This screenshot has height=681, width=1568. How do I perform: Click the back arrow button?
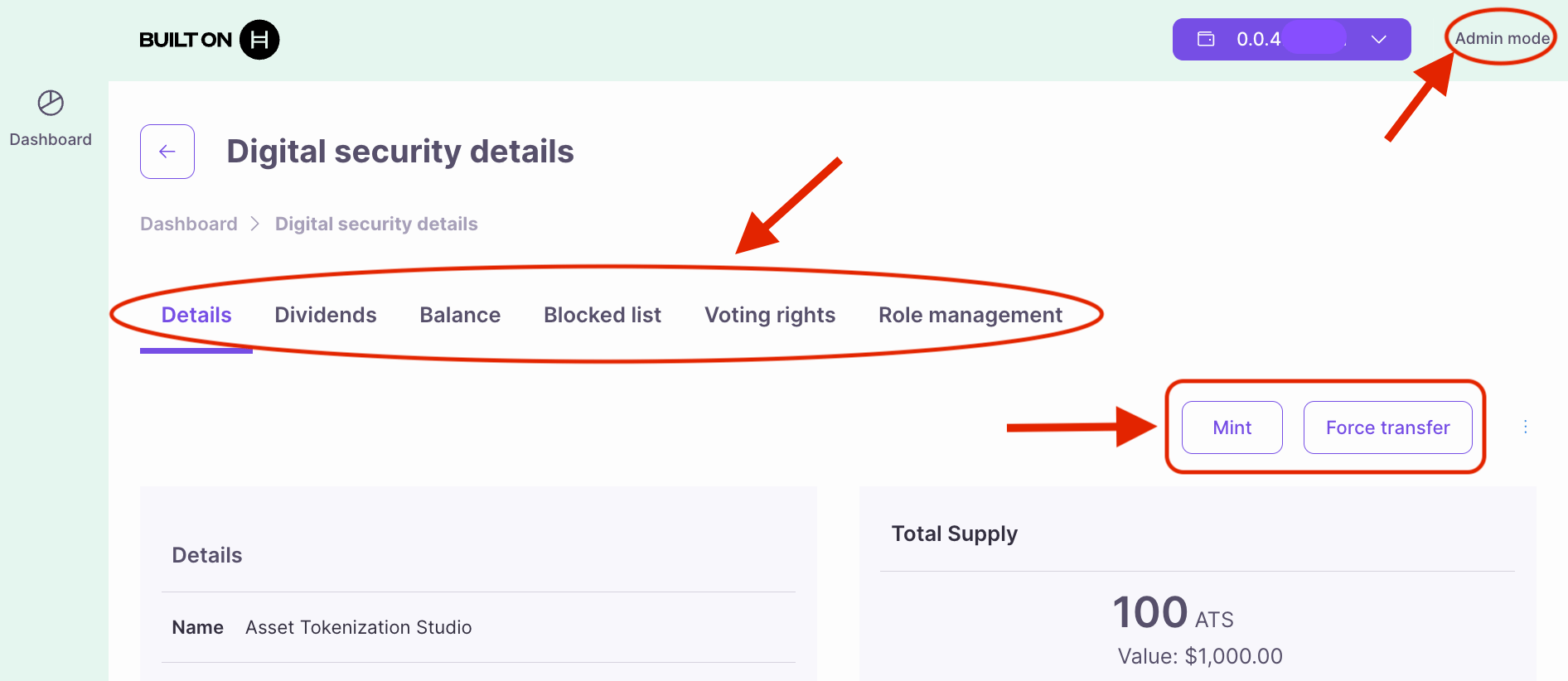167,152
